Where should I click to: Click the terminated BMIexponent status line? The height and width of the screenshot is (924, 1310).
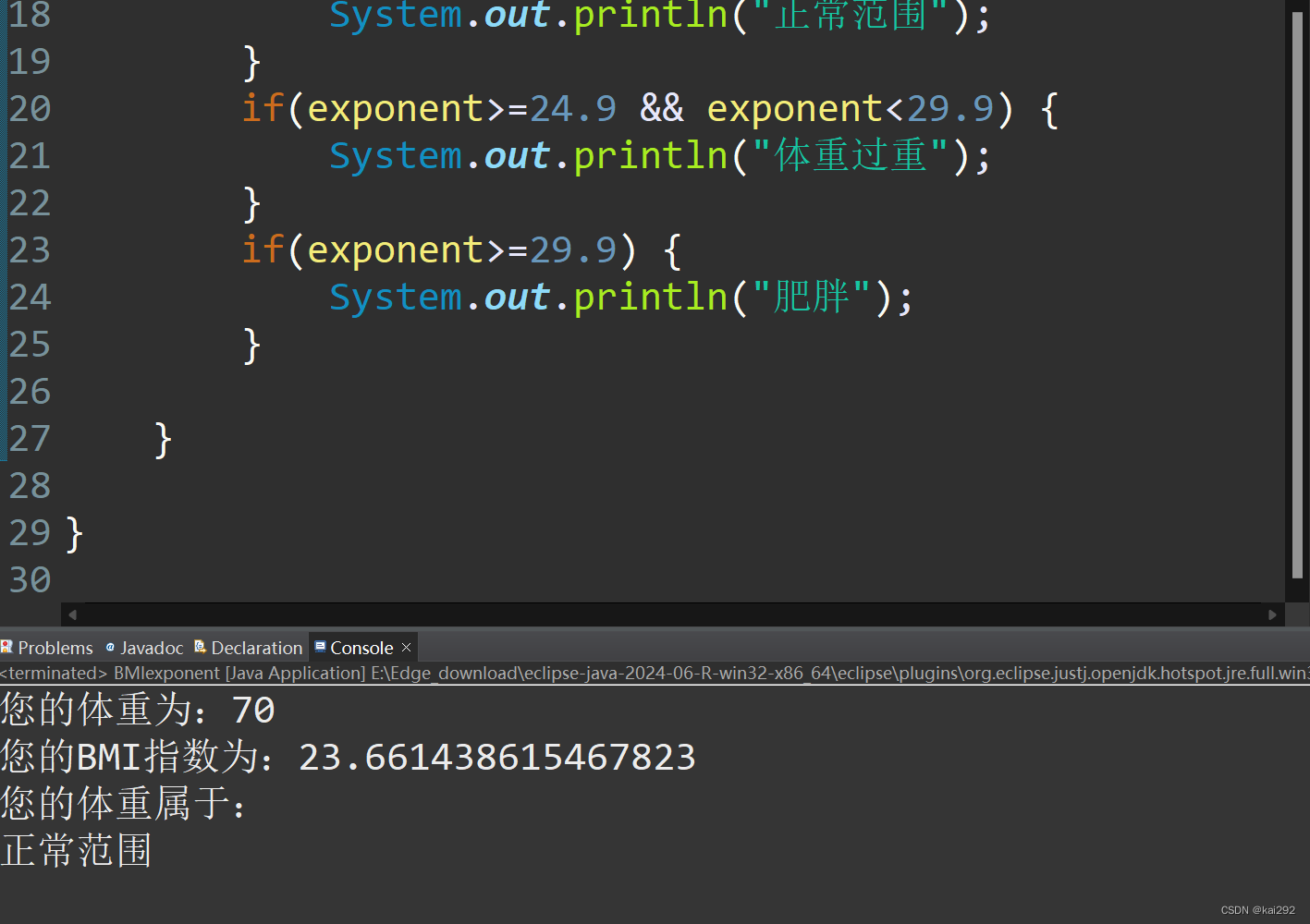pos(655,673)
